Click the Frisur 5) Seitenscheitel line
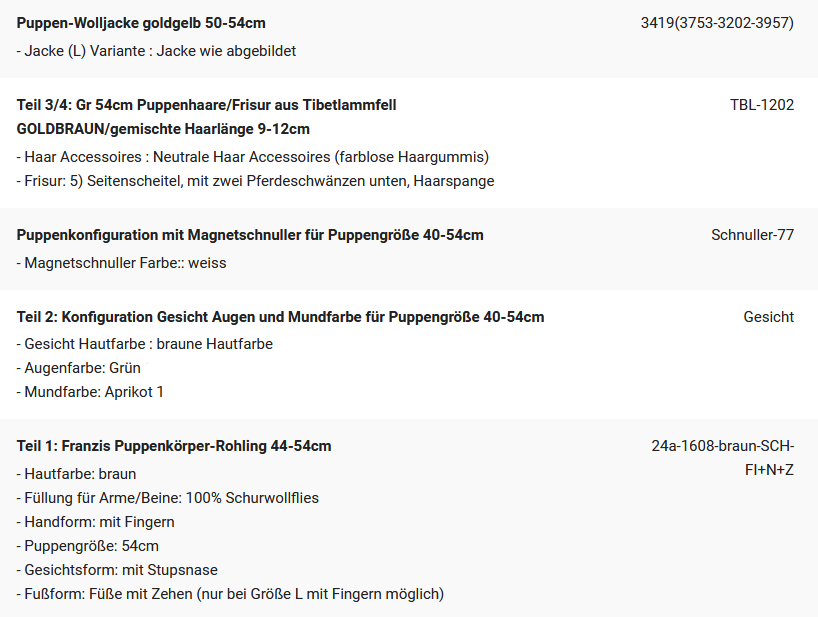The image size is (818, 617). tap(256, 181)
